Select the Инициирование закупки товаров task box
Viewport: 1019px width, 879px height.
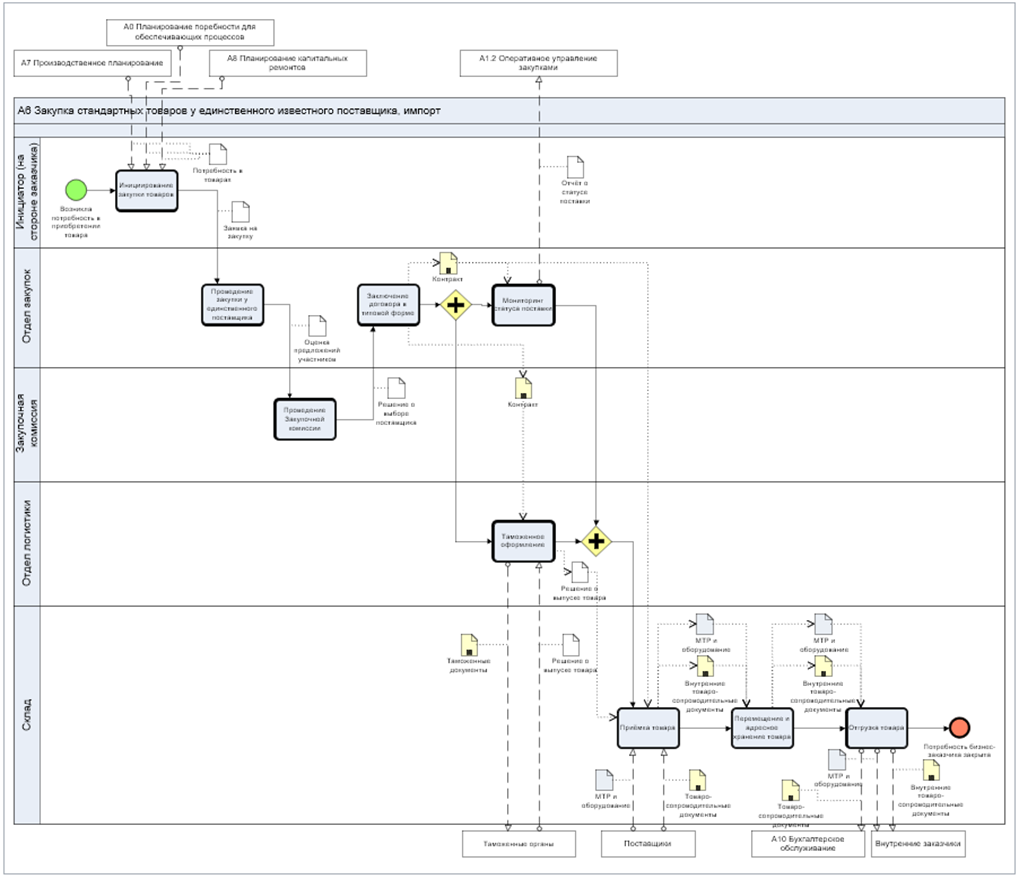point(147,190)
